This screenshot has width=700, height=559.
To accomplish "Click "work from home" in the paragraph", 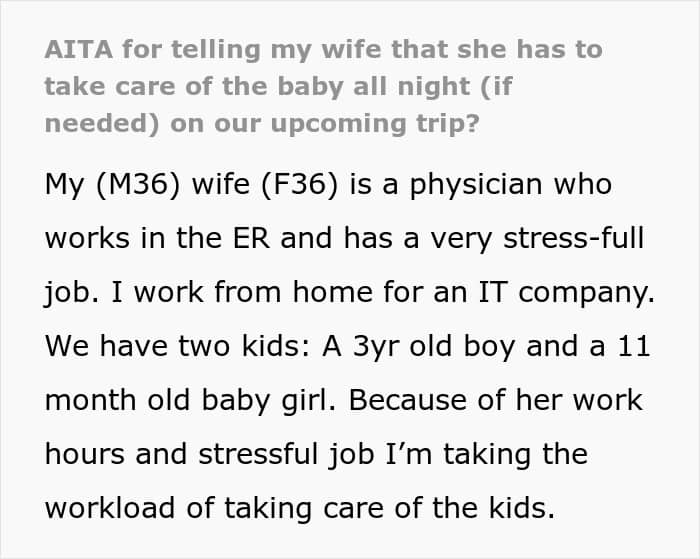I will 253,293.
